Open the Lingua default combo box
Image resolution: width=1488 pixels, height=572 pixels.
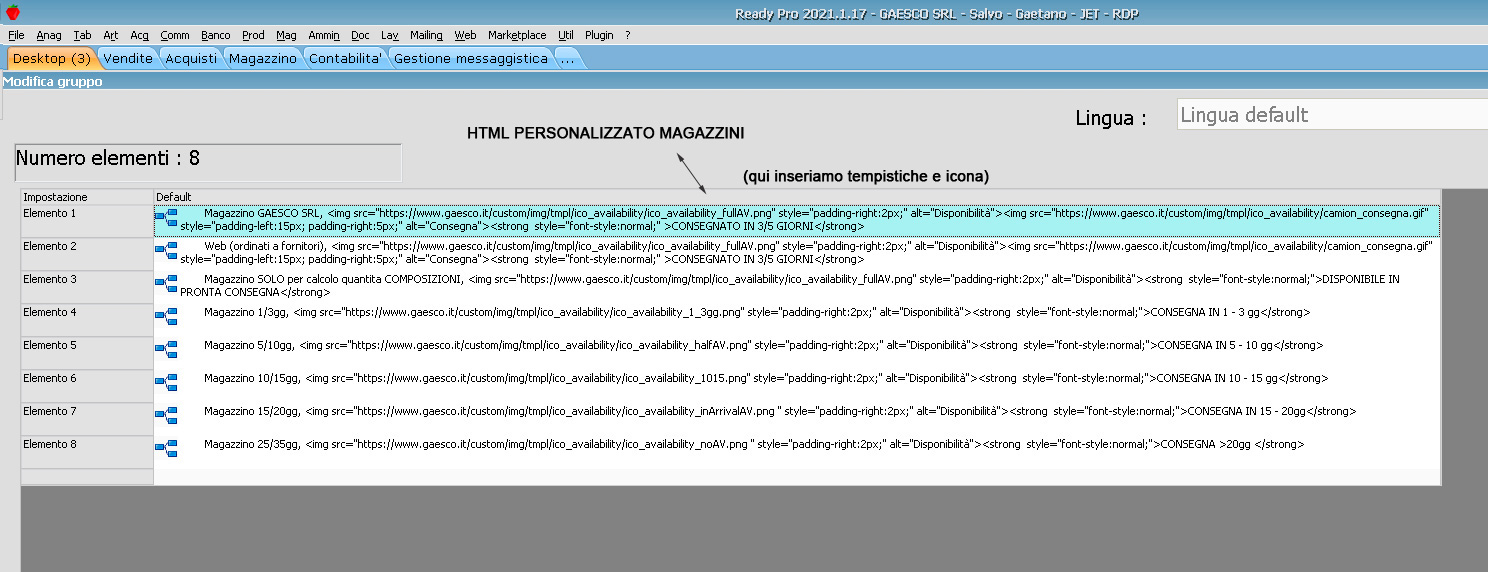[x=1332, y=115]
